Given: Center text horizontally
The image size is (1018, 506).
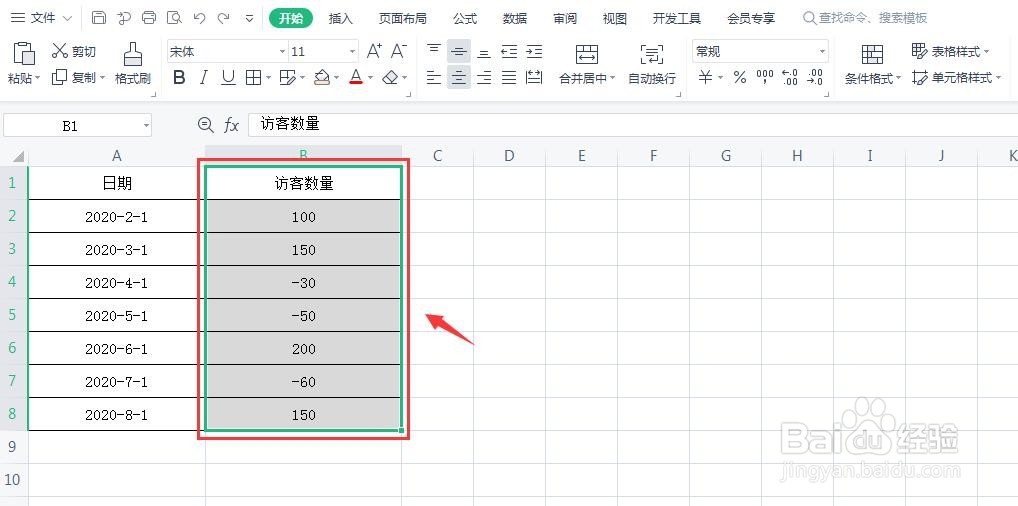Looking at the screenshot, I should tap(459, 78).
